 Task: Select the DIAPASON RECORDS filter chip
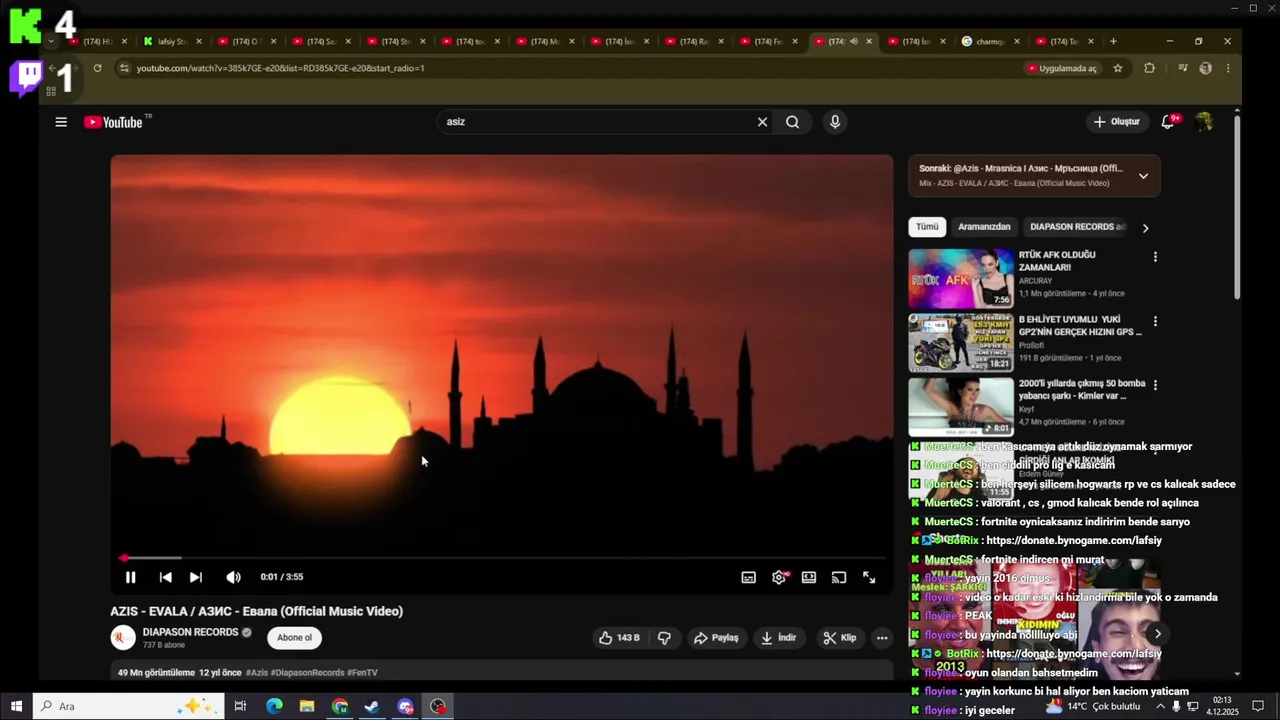point(1076,227)
